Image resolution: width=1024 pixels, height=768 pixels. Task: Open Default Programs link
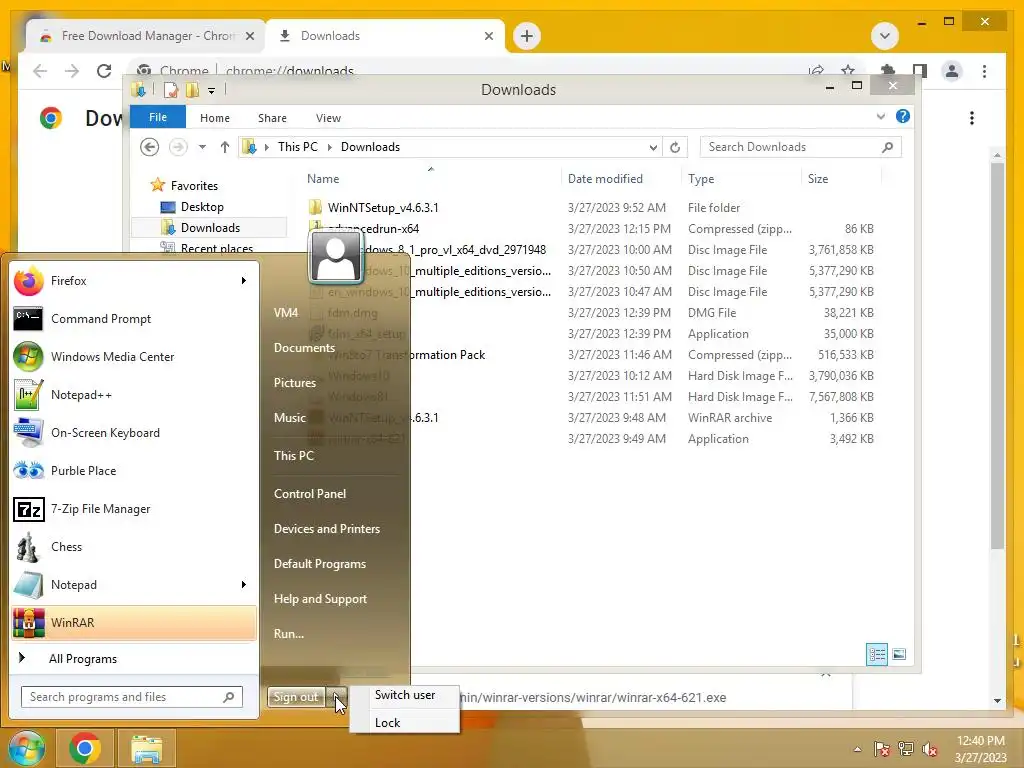coord(320,564)
